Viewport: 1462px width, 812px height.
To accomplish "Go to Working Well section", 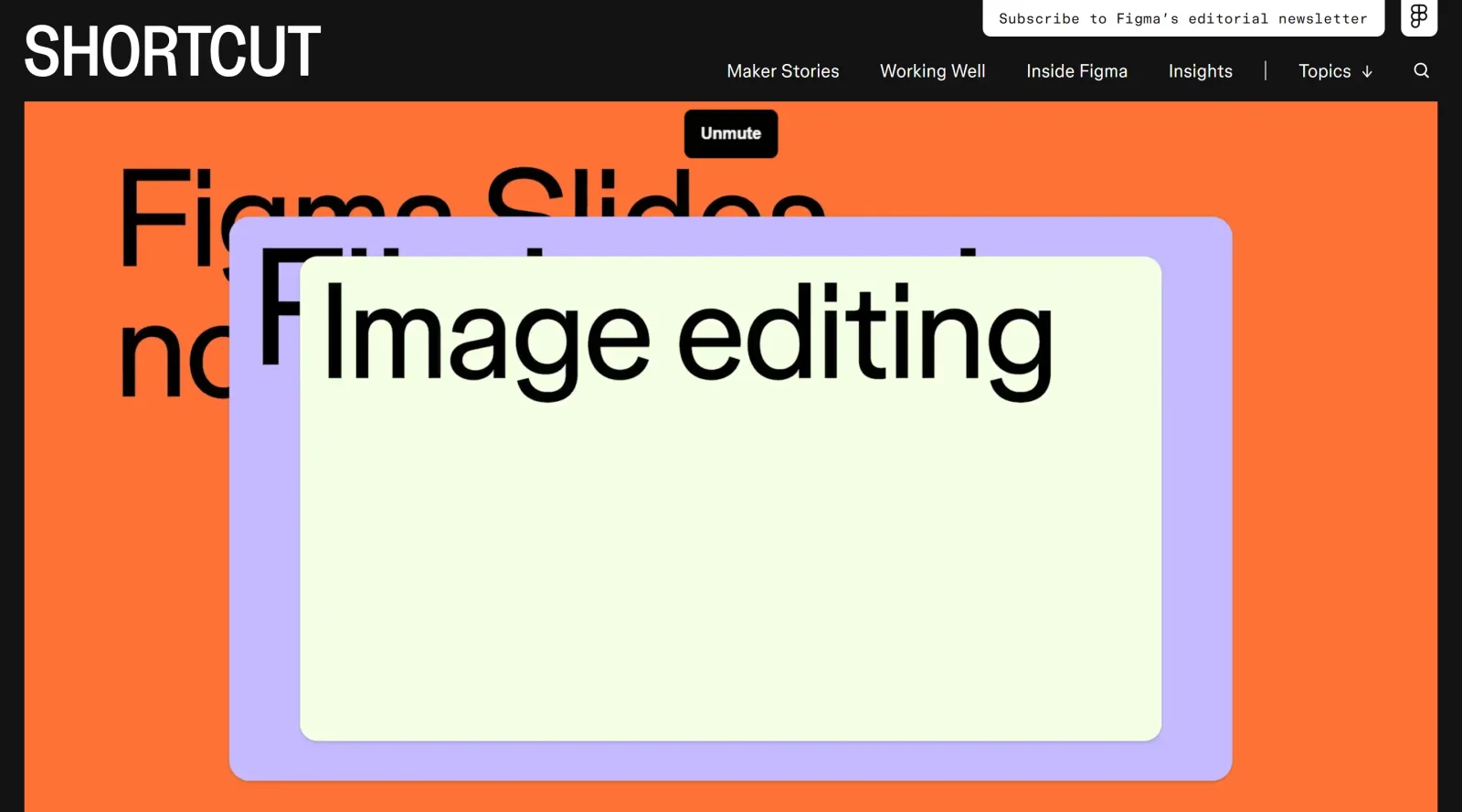I will tap(932, 71).
